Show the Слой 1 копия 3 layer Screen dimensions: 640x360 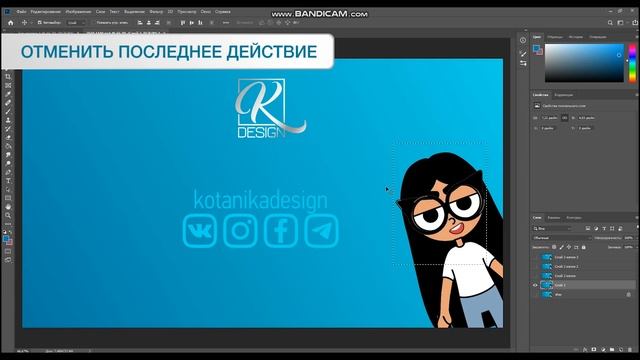(535, 257)
